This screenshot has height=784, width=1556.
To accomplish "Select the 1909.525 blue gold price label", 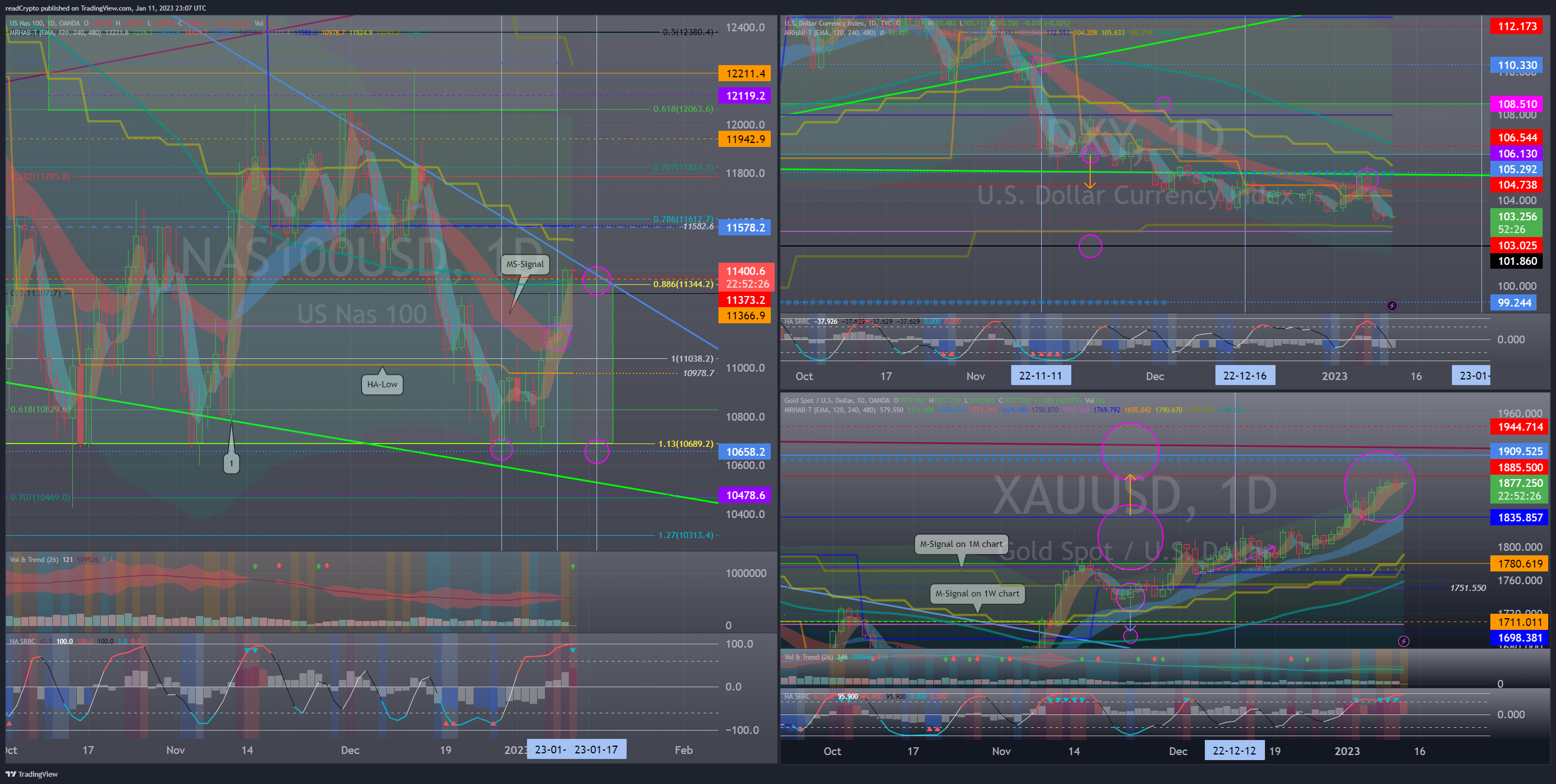I will point(1519,451).
